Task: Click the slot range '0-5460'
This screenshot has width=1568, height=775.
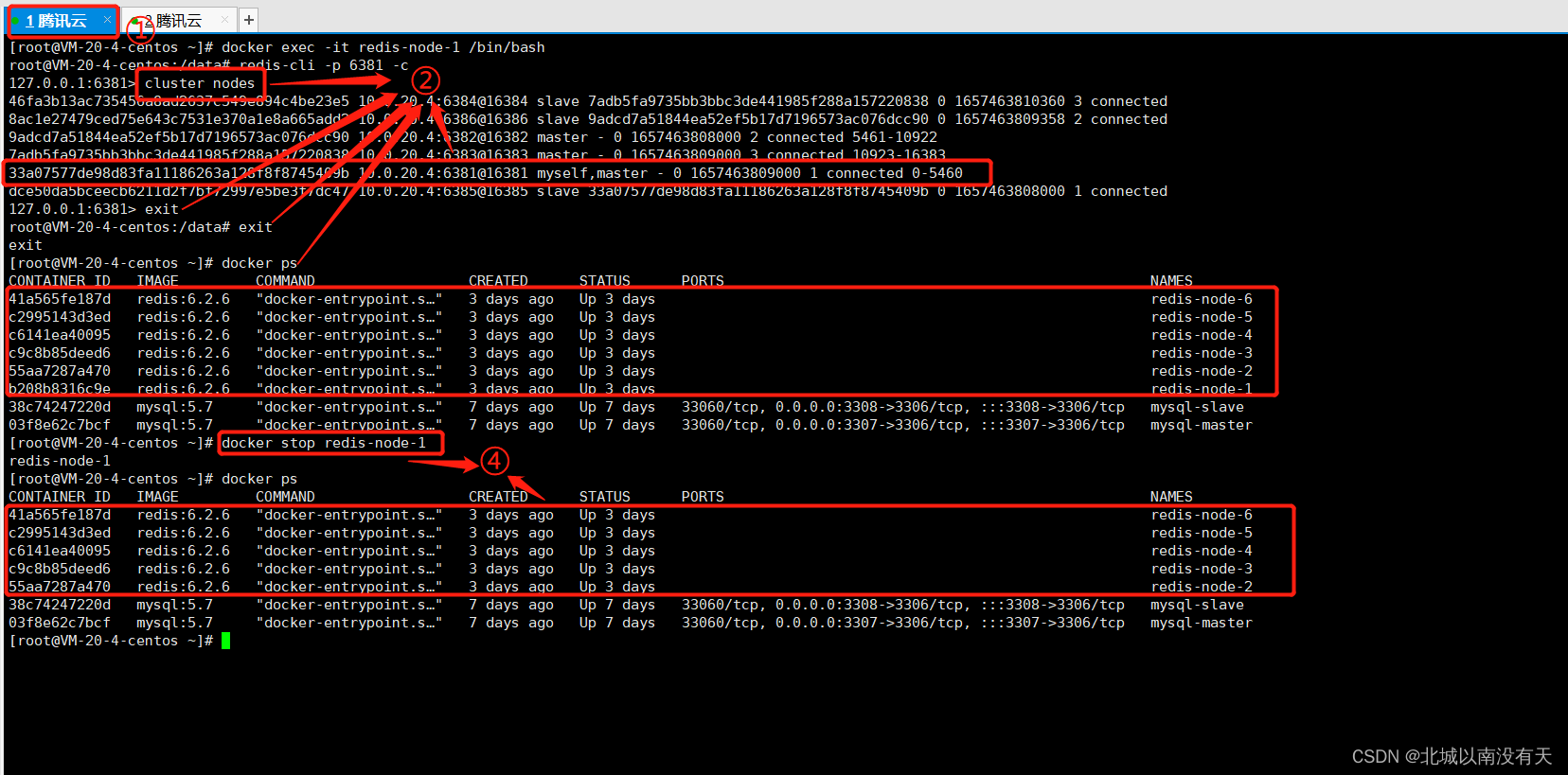Action: click(x=937, y=173)
